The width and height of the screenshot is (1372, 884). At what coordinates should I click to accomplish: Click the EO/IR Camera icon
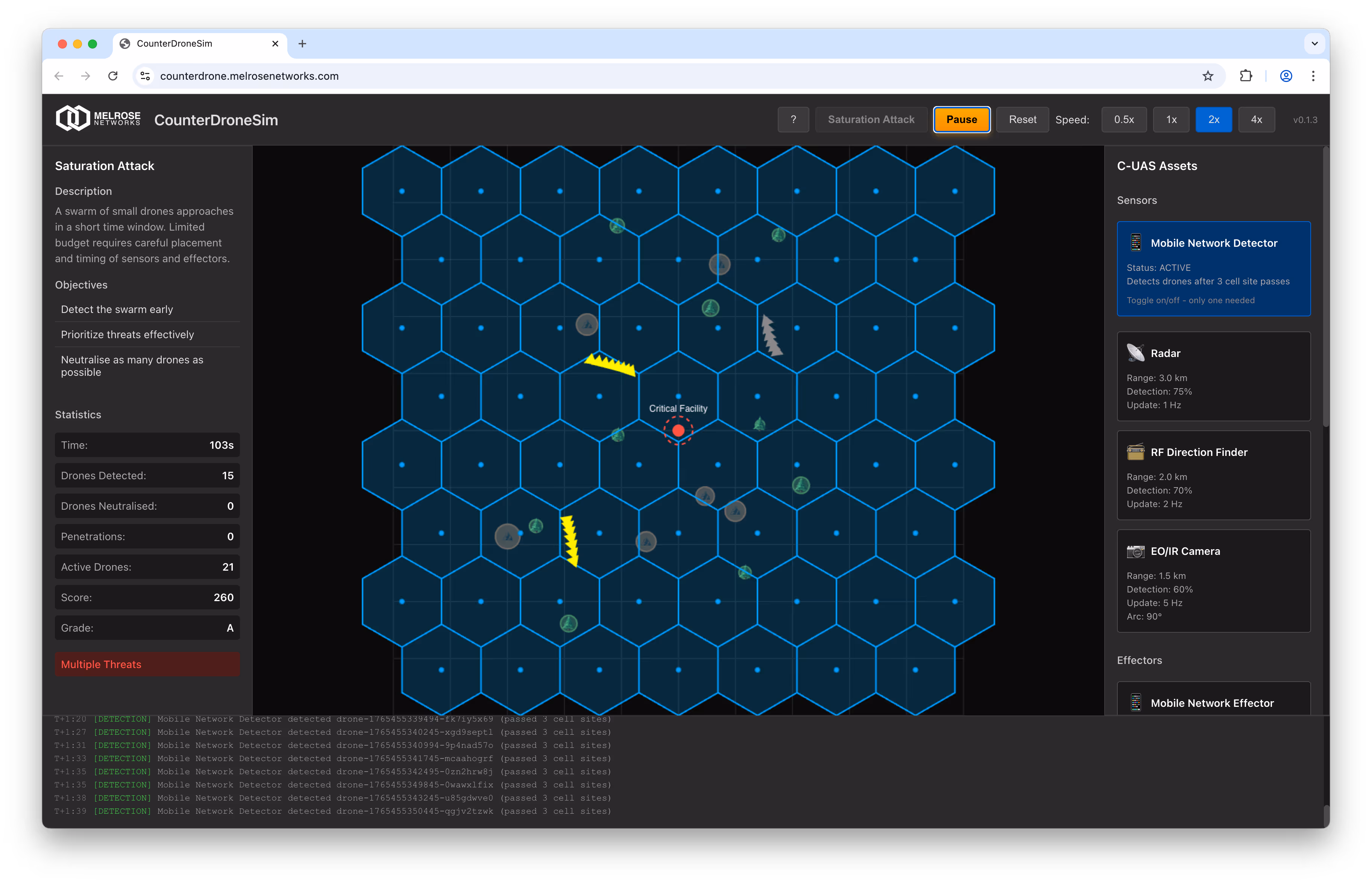coord(1135,551)
